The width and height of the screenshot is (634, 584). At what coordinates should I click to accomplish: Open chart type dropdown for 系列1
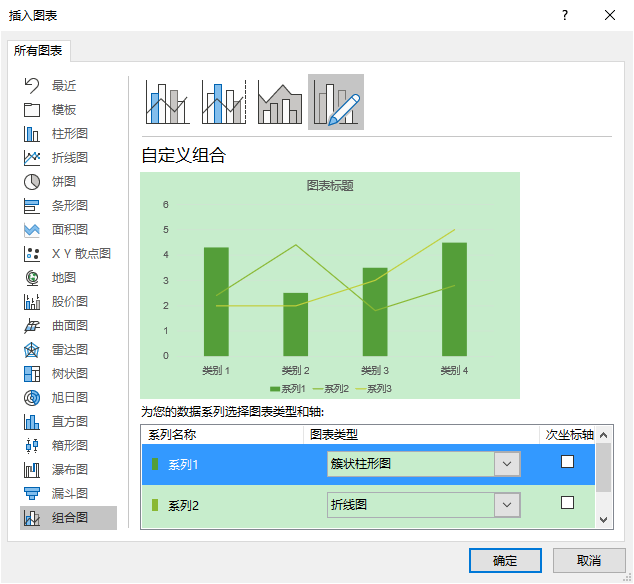click(x=508, y=464)
